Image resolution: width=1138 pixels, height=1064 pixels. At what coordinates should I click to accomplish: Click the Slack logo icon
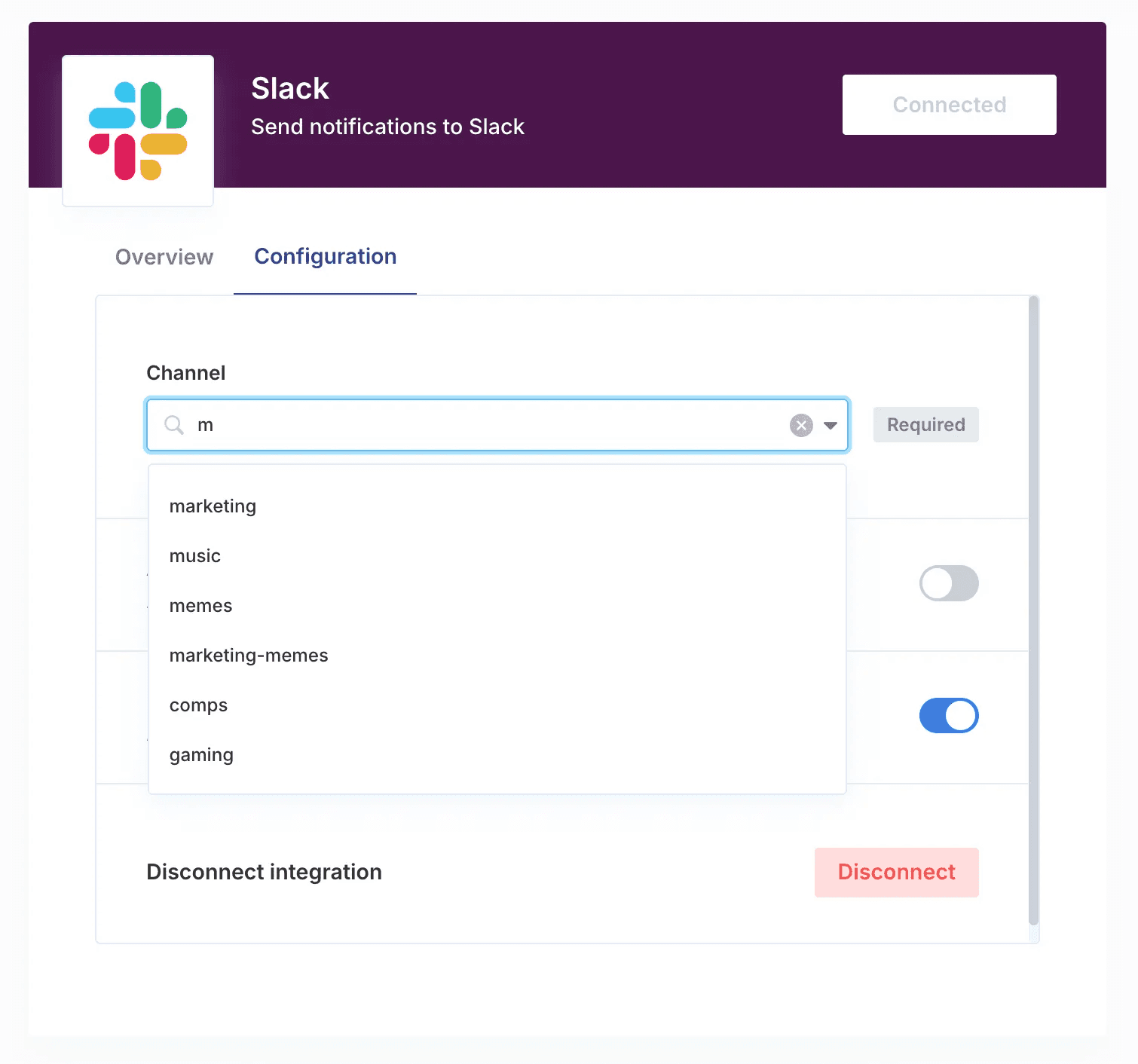pyautogui.click(x=138, y=130)
